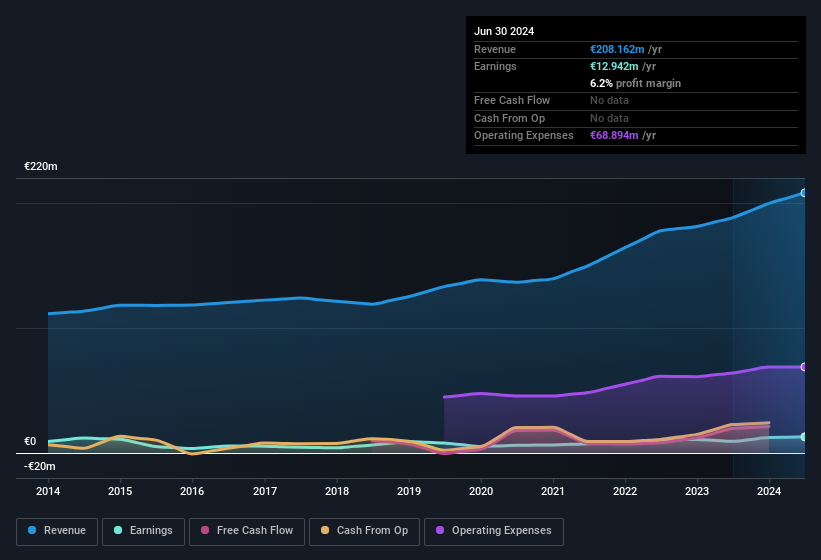
Task: Click the purple Operating Expenses legend dot
Action: click(x=440, y=530)
